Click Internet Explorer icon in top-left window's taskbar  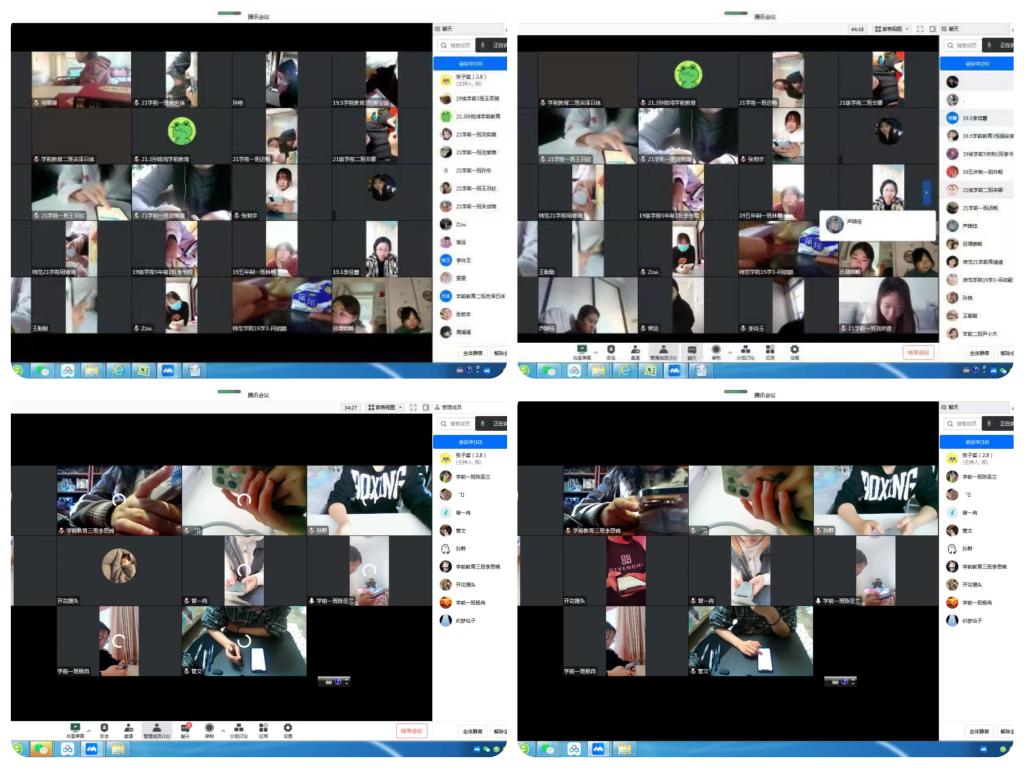(x=115, y=369)
